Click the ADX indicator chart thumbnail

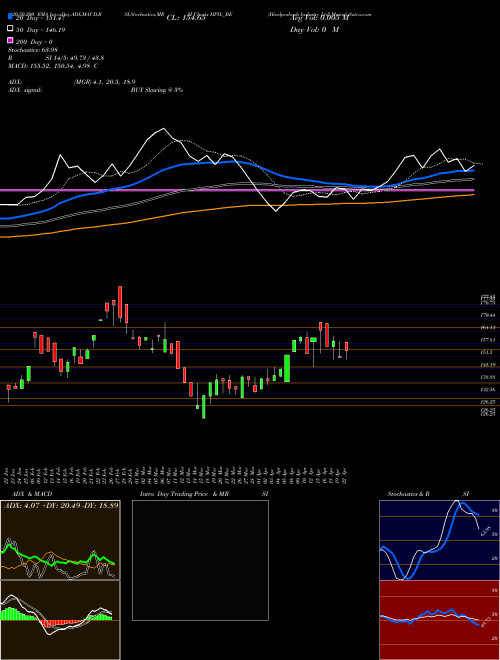click(60, 540)
